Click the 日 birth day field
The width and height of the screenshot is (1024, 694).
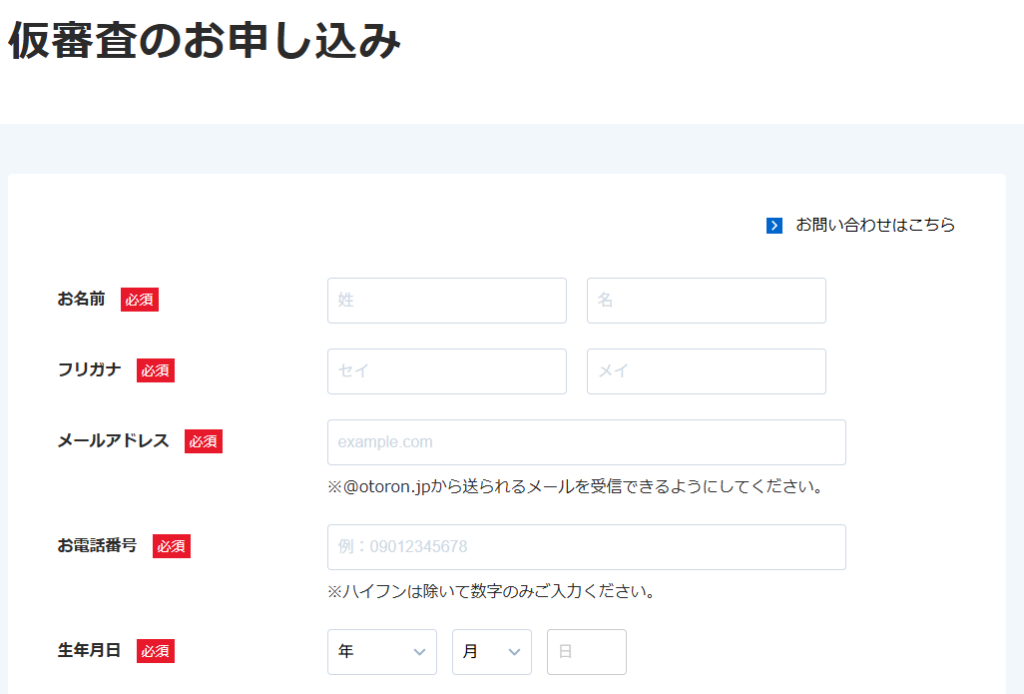(586, 652)
